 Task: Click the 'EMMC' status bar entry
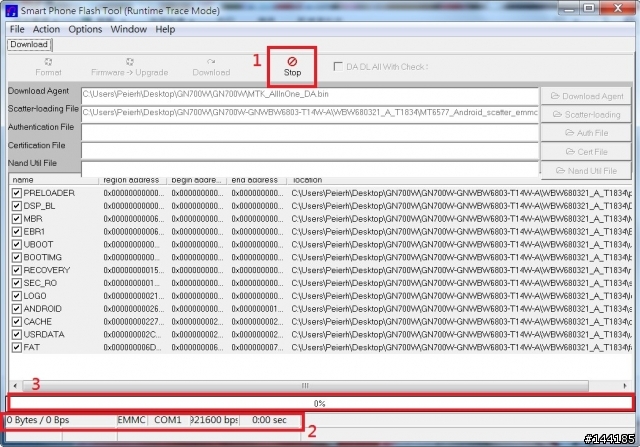[131, 420]
